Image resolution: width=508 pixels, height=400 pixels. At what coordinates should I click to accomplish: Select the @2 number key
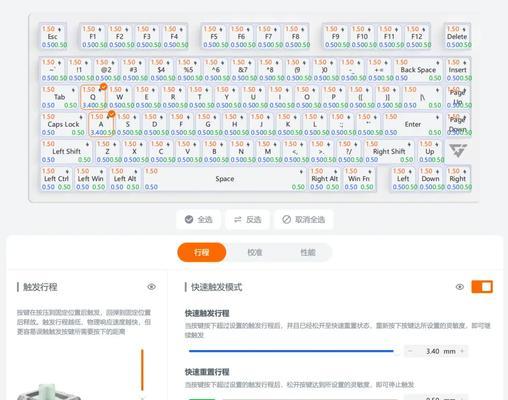coord(106,70)
